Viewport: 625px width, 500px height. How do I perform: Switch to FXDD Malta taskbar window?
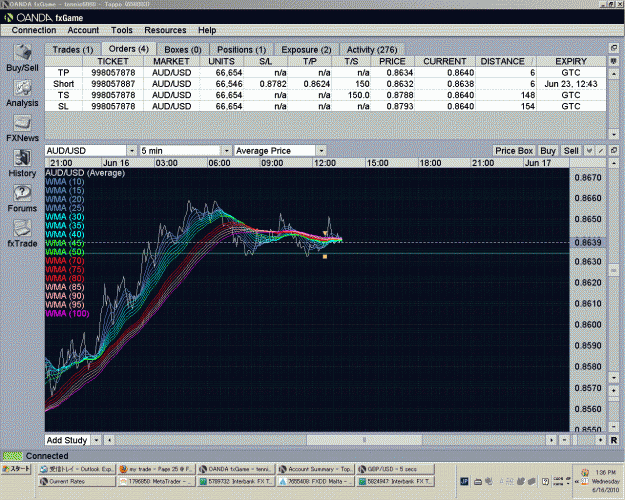pyautogui.click(x=316, y=481)
